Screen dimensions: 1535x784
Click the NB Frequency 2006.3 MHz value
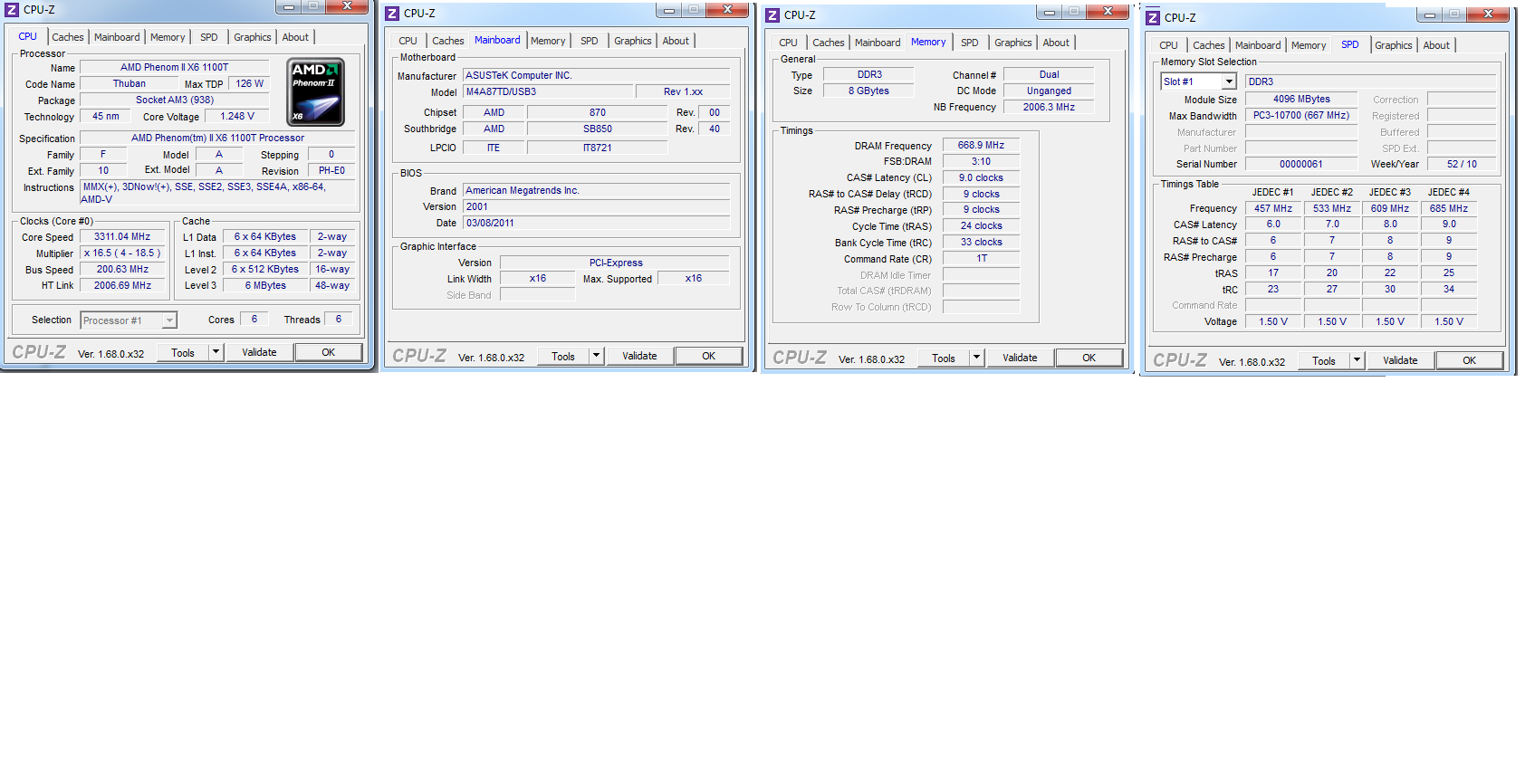tap(1049, 107)
